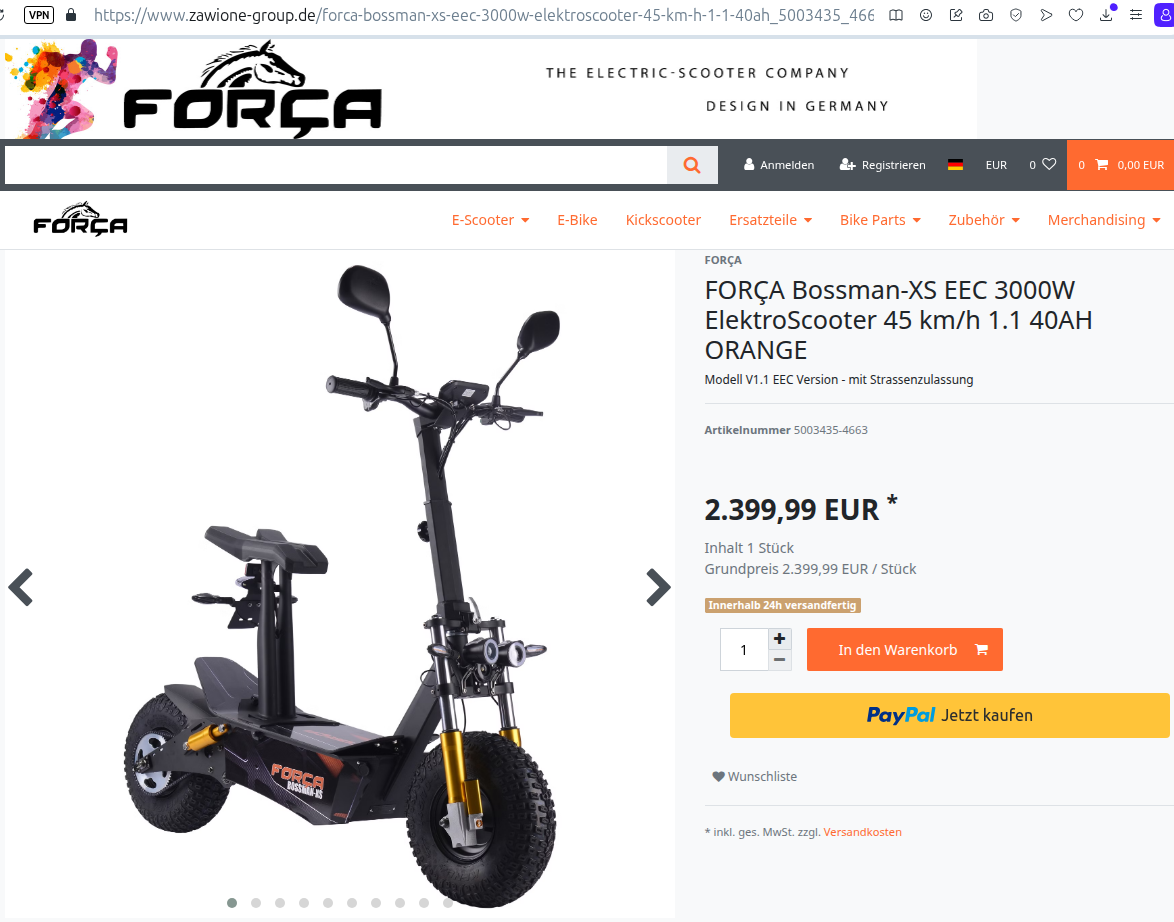Show previous product image with left arrow

click(21, 587)
